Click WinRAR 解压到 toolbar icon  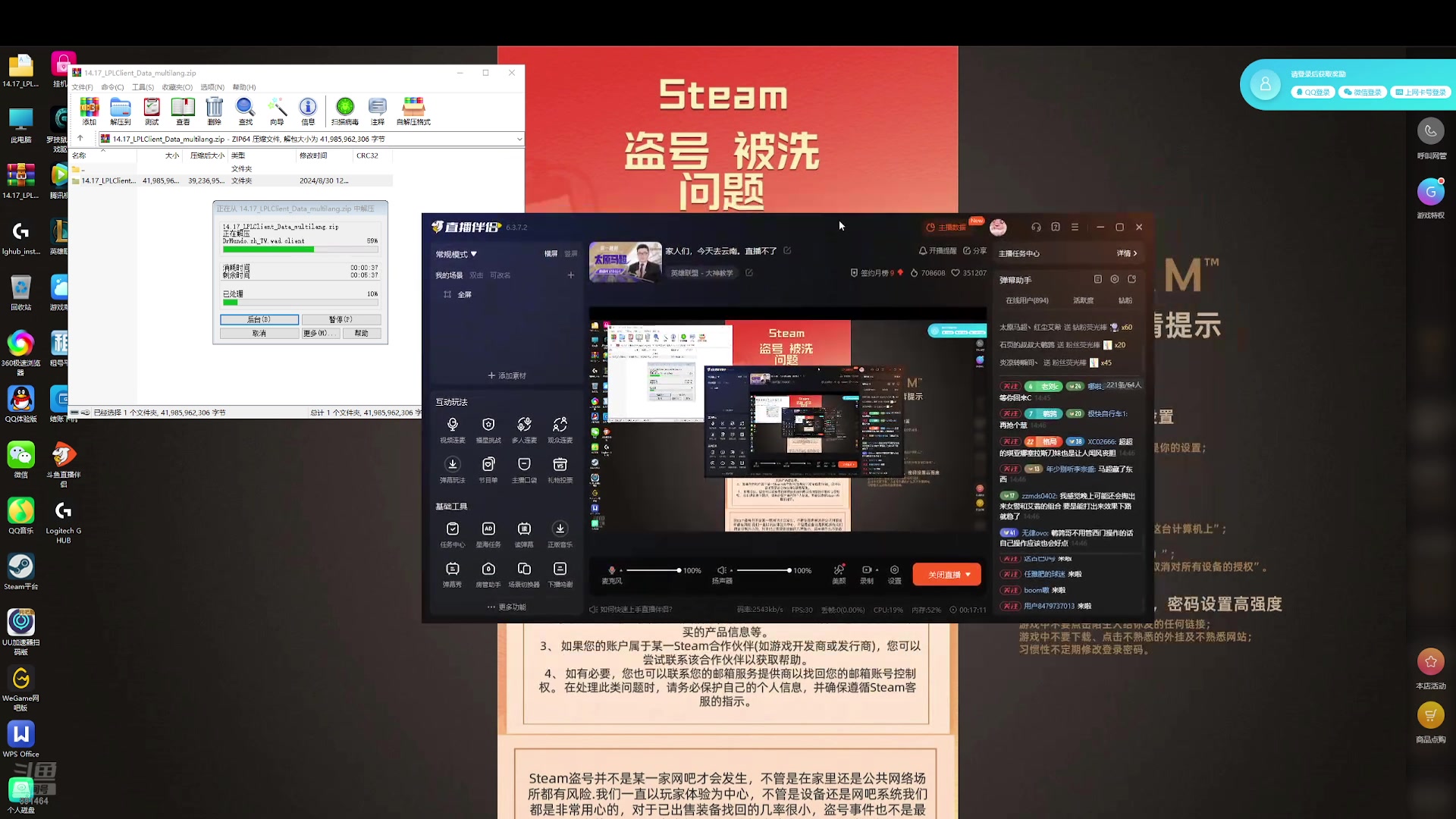tap(121, 111)
